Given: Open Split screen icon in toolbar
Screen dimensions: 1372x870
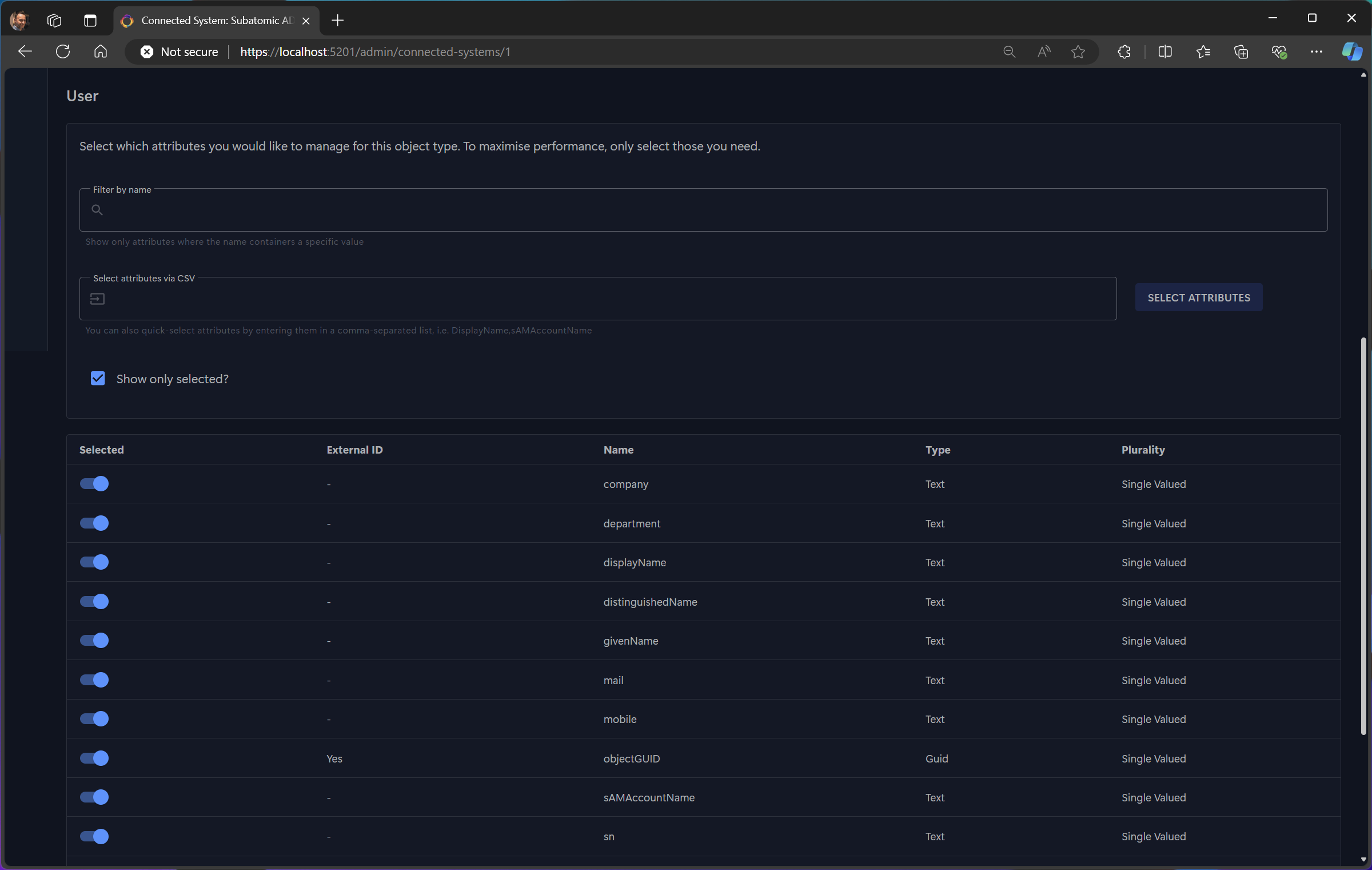Looking at the screenshot, I should click(x=1164, y=51).
